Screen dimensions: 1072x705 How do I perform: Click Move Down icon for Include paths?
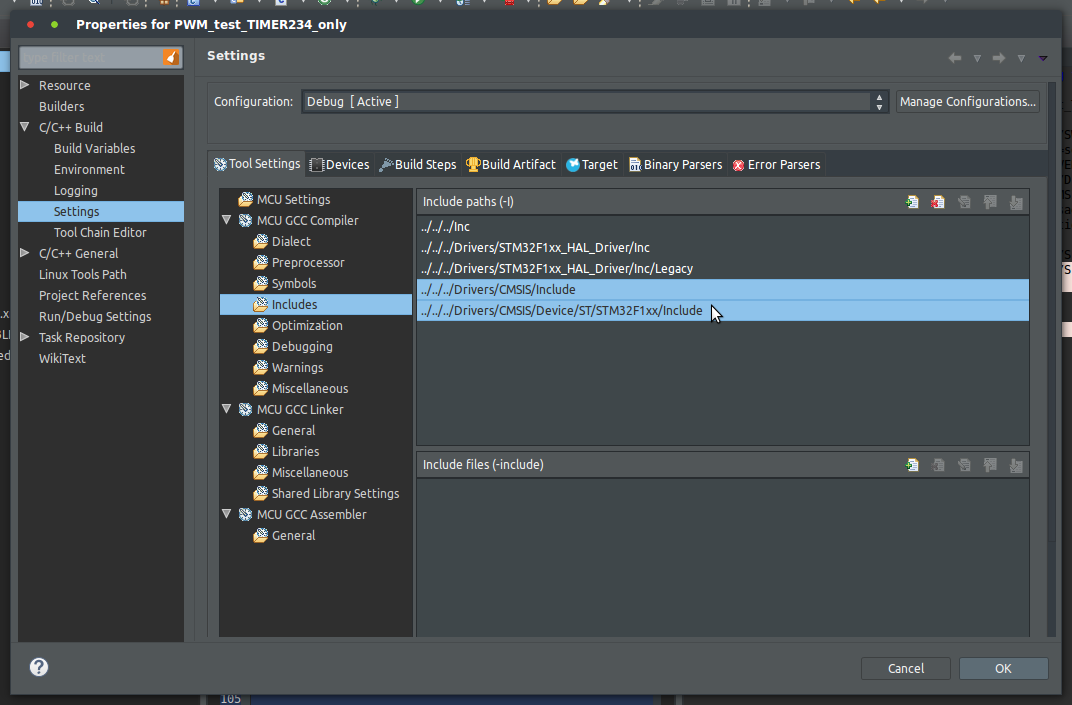click(1016, 202)
